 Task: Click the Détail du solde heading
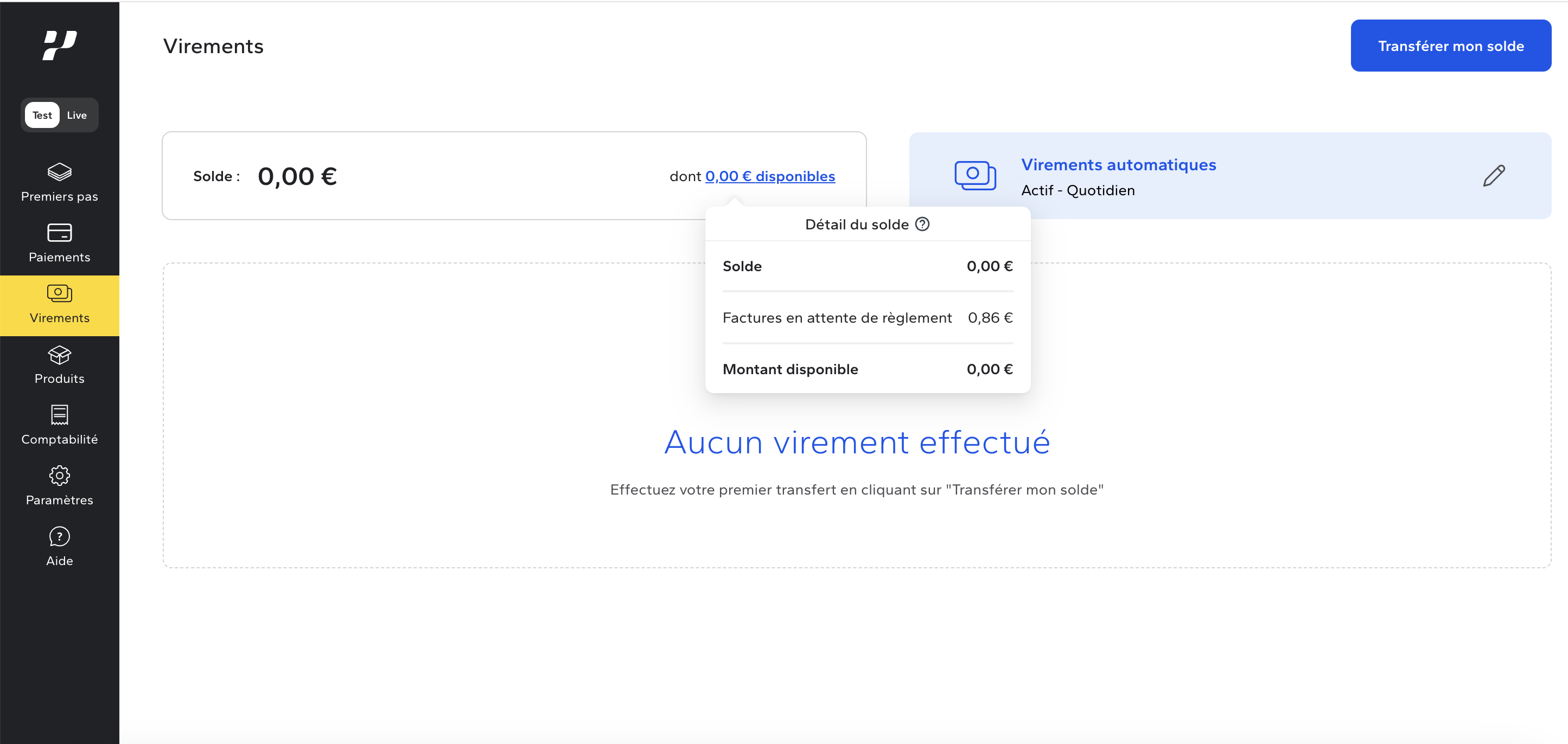coord(857,225)
